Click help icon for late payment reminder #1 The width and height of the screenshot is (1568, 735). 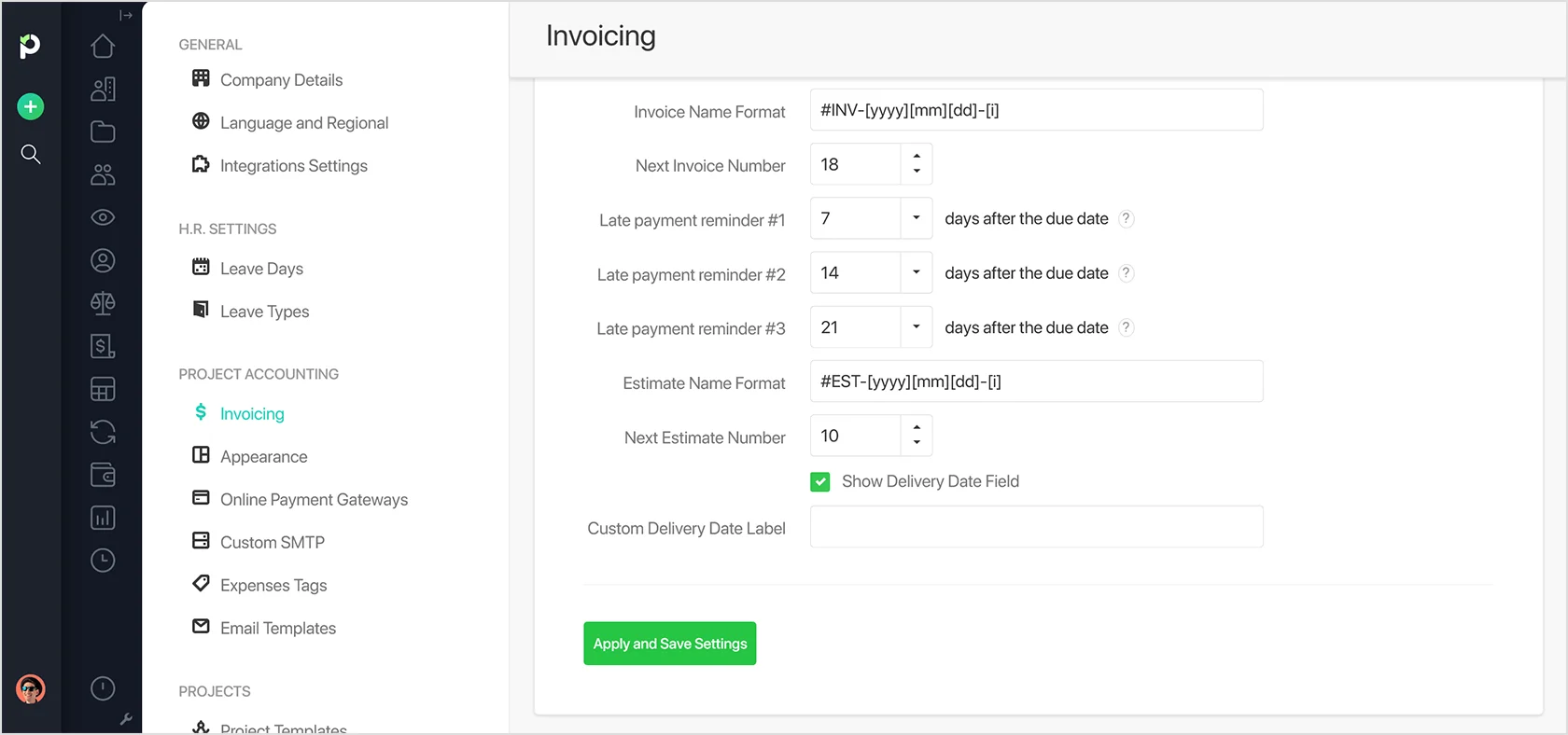[1127, 218]
